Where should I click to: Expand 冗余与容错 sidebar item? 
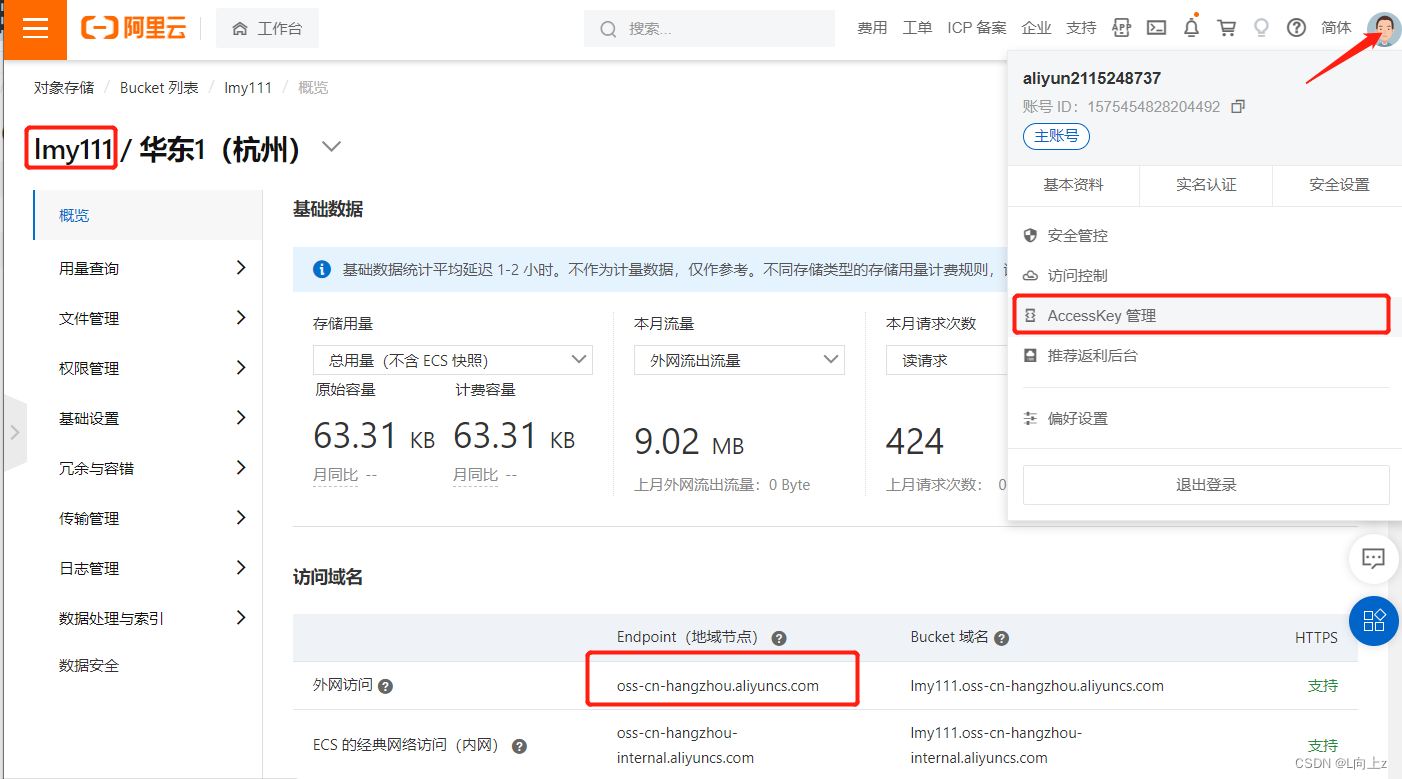(147, 468)
